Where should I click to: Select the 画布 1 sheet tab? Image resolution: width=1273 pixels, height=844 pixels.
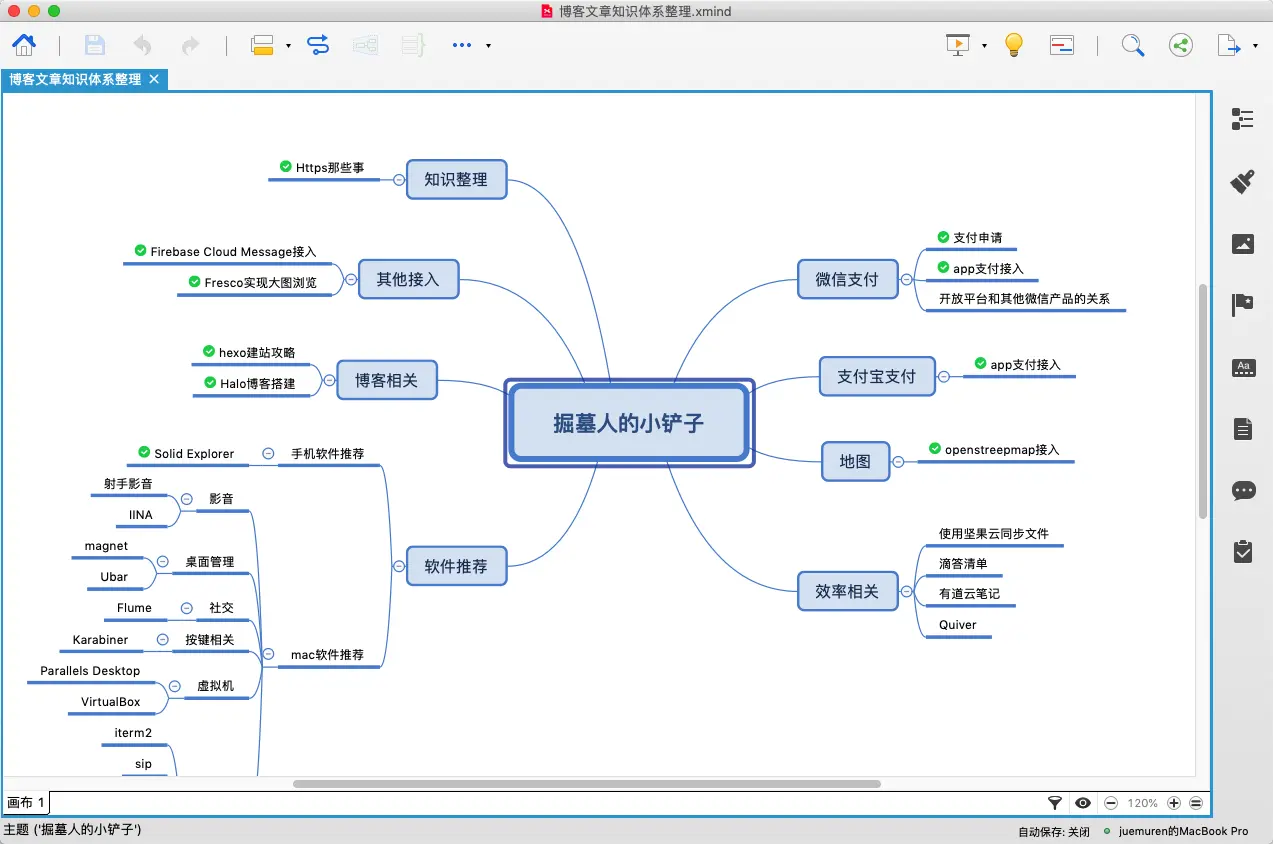[x=26, y=803]
